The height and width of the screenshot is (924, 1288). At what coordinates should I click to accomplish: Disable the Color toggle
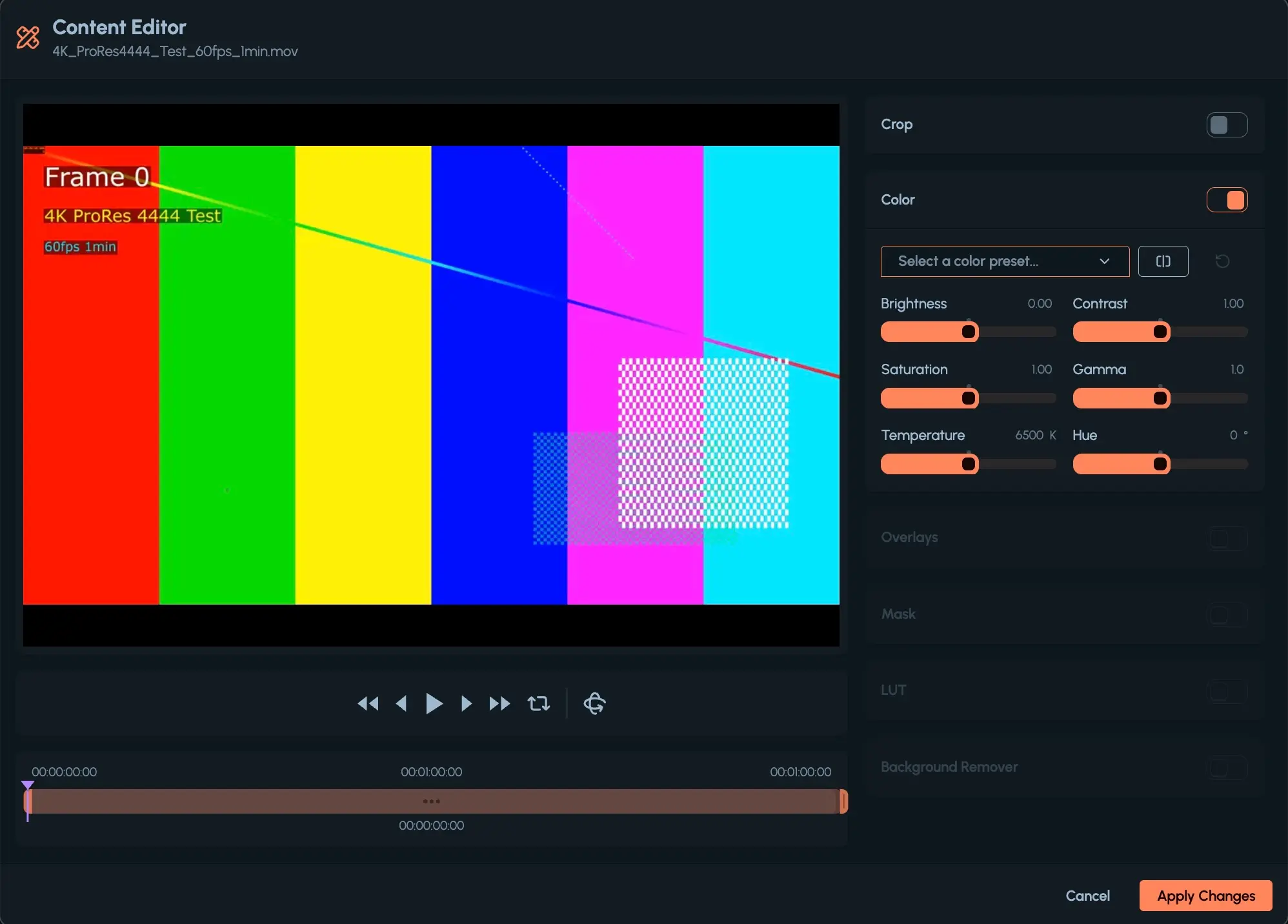pos(1227,200)
